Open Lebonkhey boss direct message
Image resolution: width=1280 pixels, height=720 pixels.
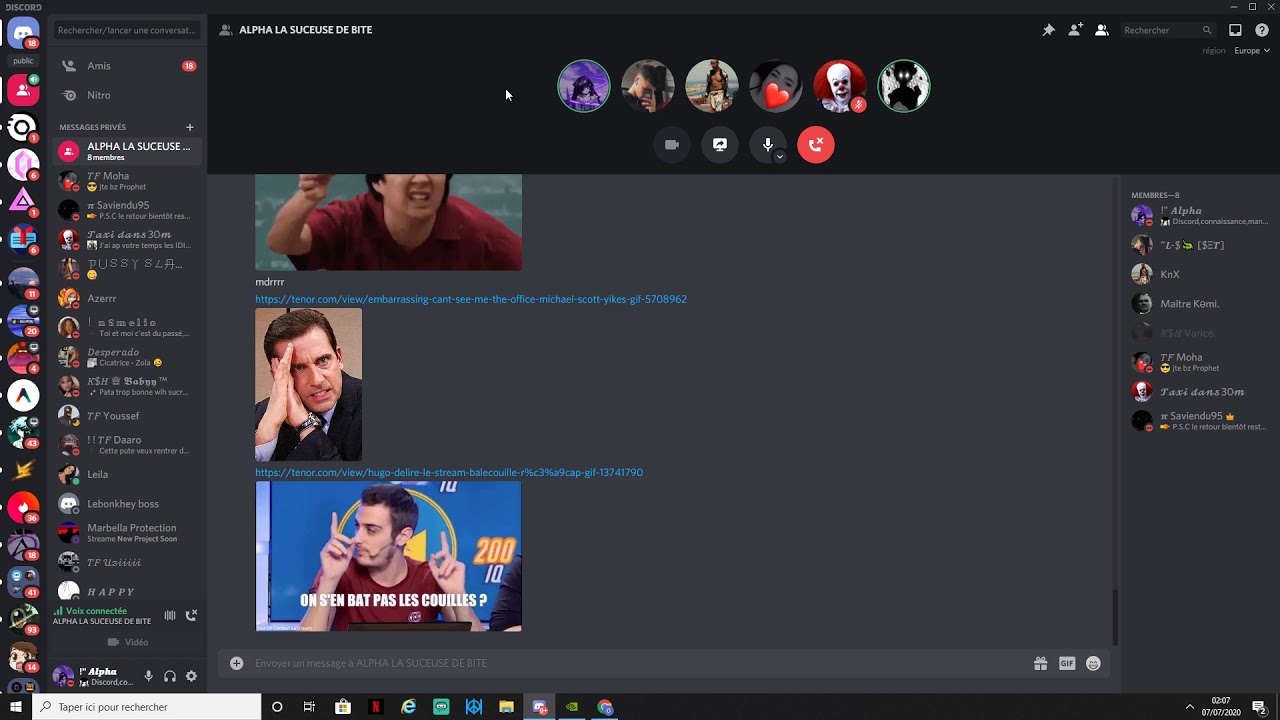(127, 503)
